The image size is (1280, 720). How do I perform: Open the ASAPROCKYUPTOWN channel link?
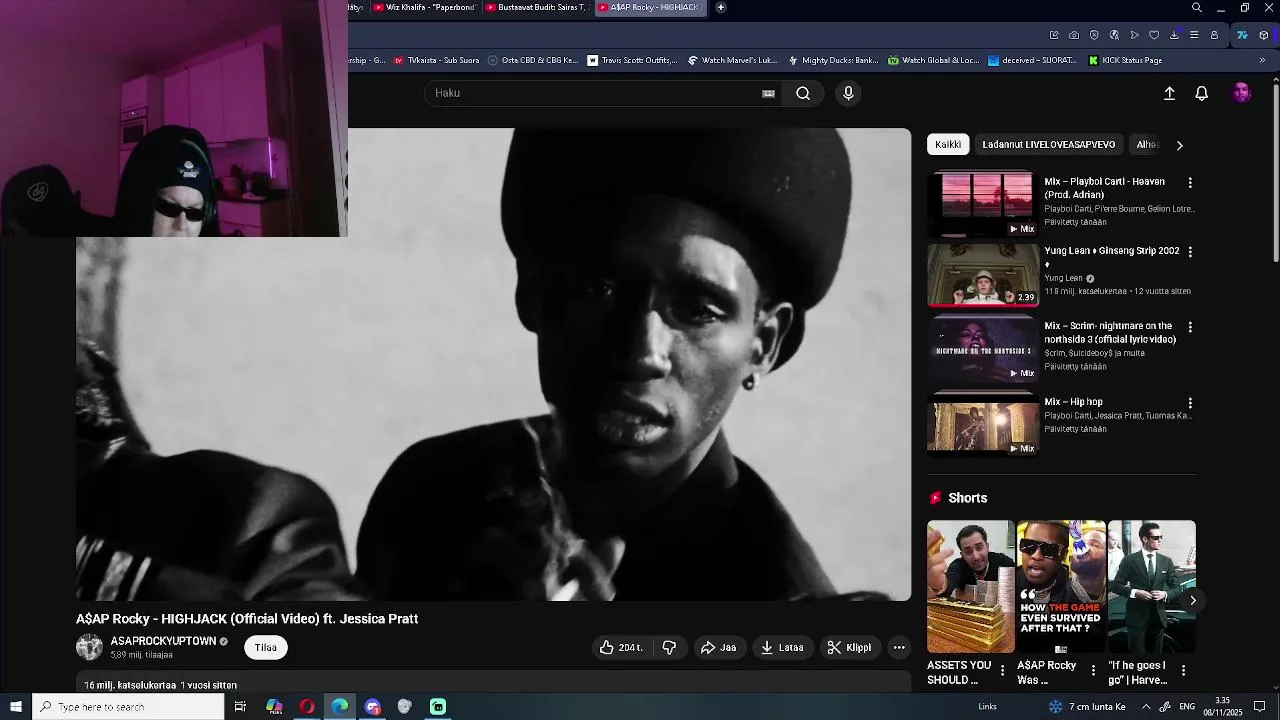(163, 641)
